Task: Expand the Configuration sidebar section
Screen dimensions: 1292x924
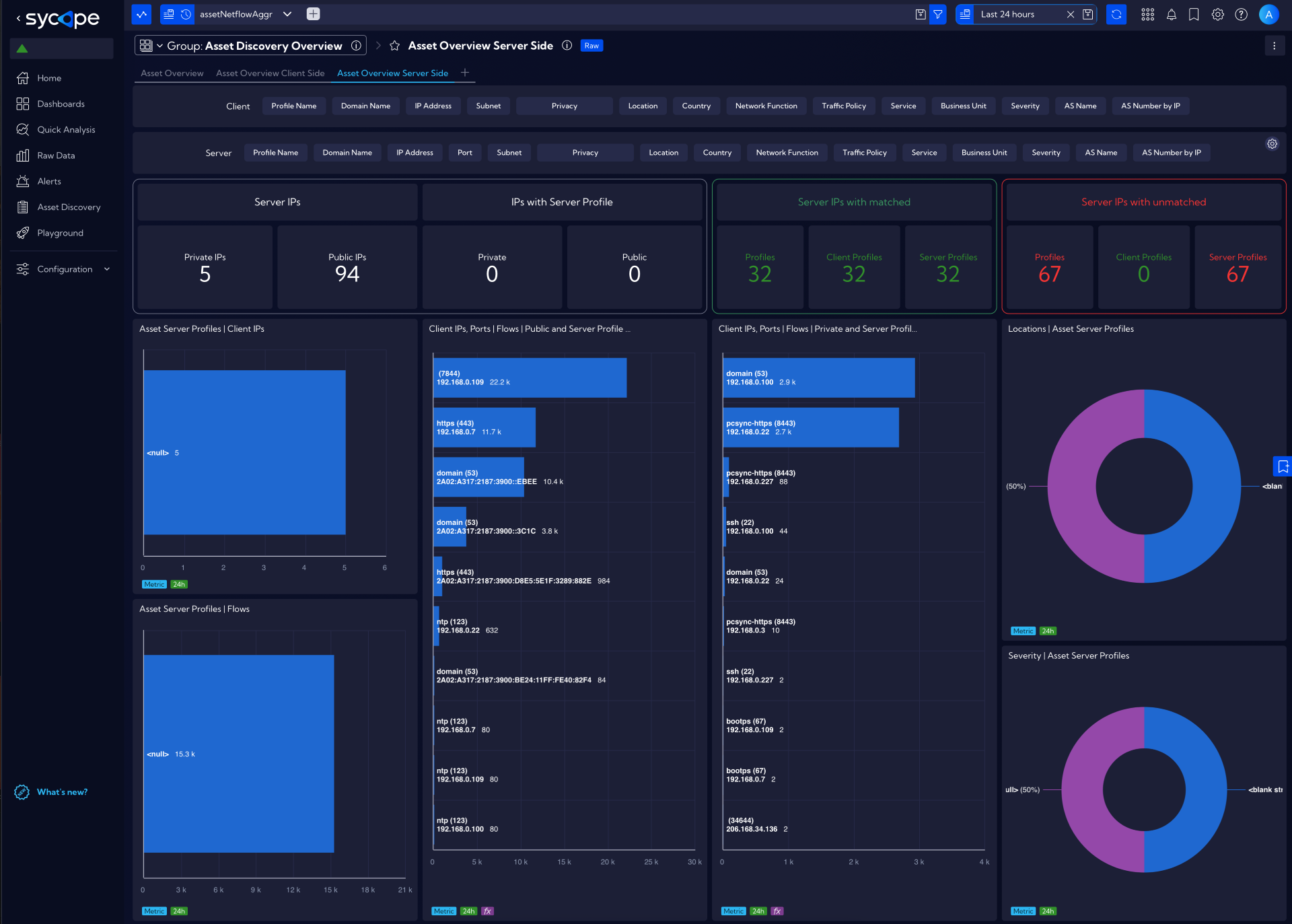Action: point(65,269)
